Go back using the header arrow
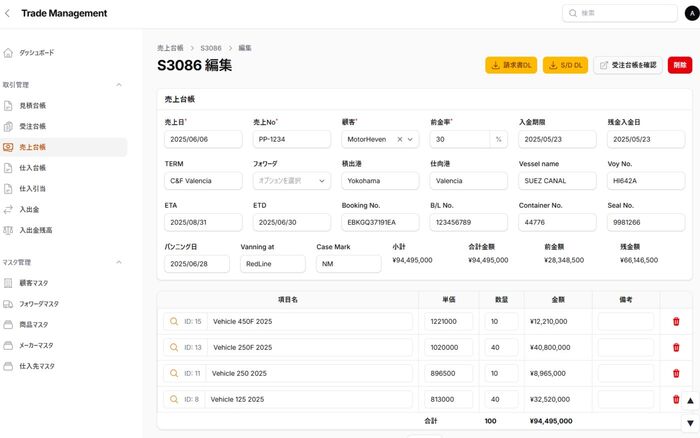This screenshot has width=700, height=438. (x=7, y=13)
